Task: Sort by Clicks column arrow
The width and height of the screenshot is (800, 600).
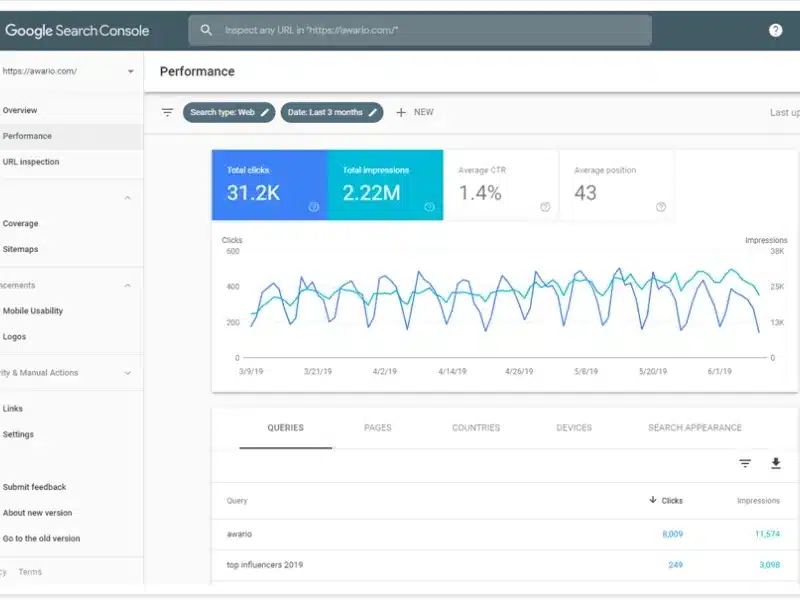Action: point(653,500)
